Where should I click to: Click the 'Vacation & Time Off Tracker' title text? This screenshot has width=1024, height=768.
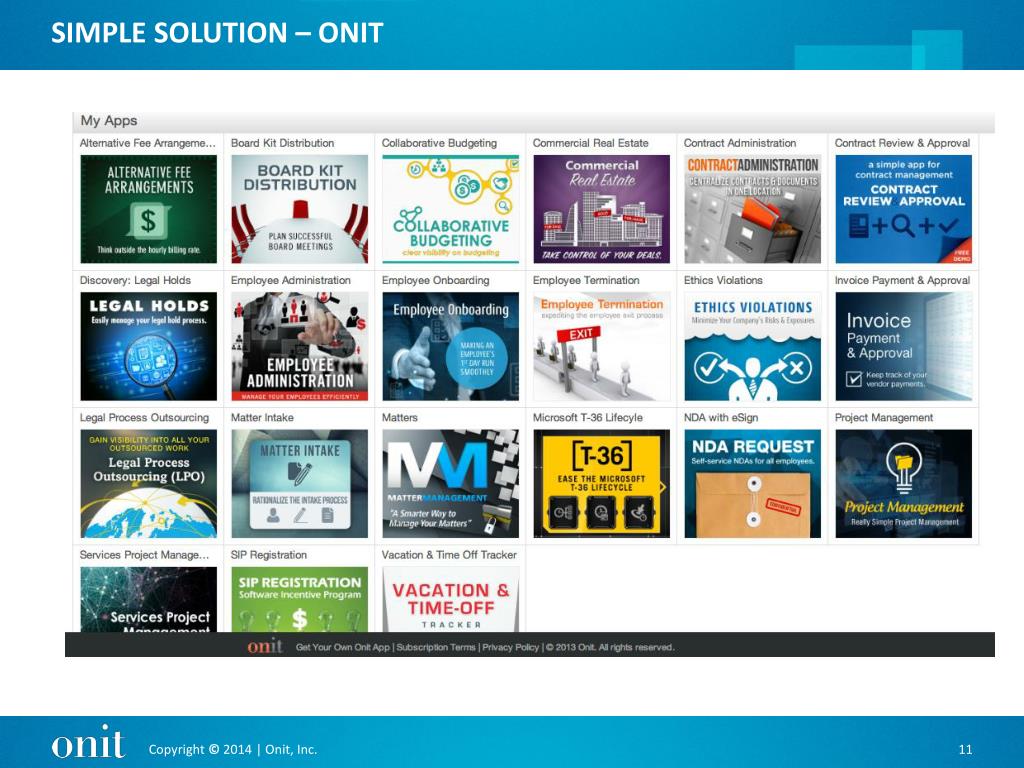[449, 554]
